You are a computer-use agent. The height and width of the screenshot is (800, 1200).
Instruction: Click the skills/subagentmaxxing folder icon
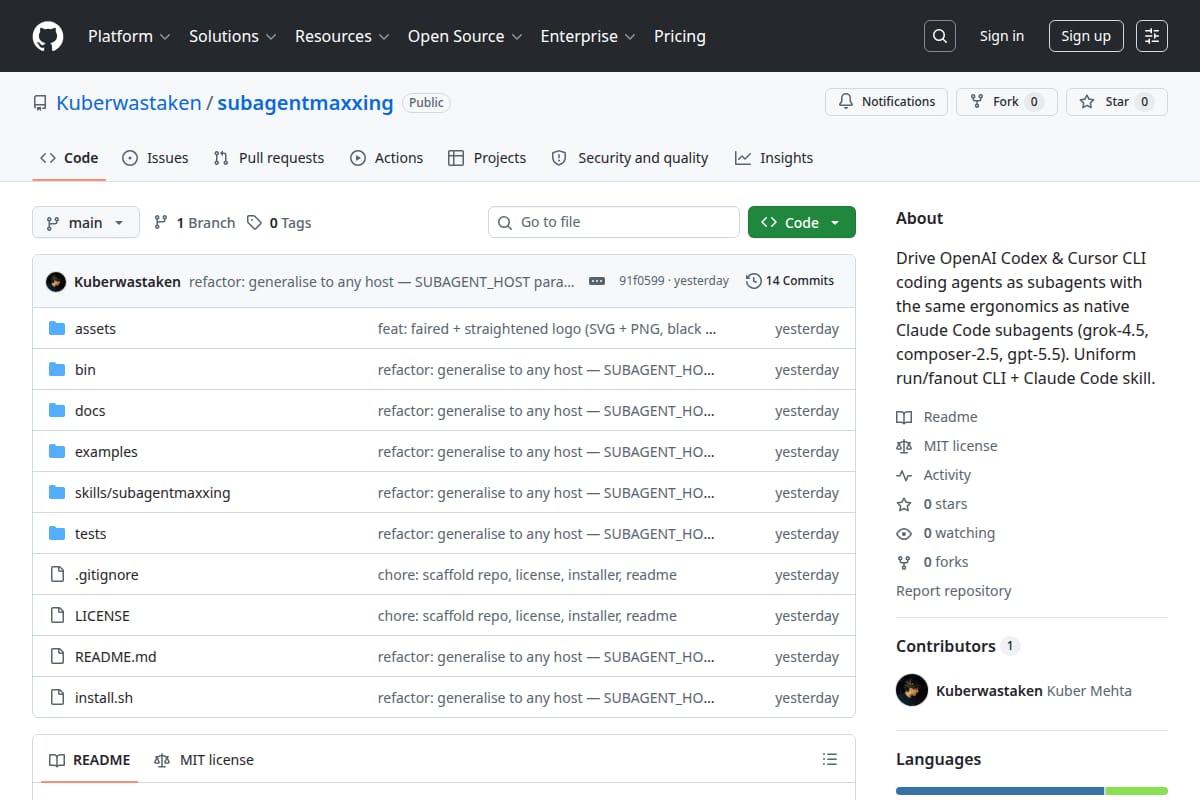tap(57, 493)
